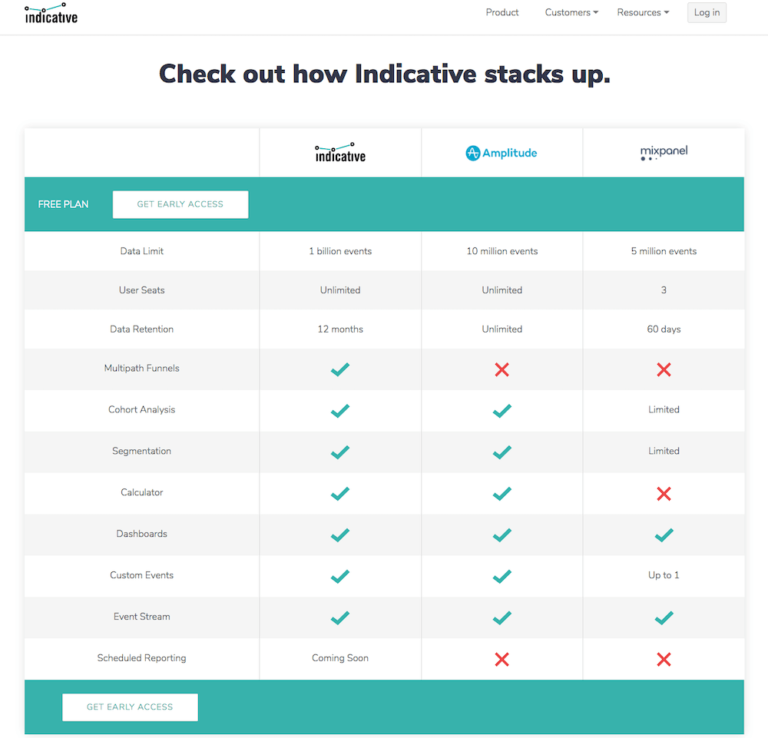This screenshot has height=738, width=768.
Task: Click Amplitude's red X for Multipath Funnels
Action: pos(502,369)
